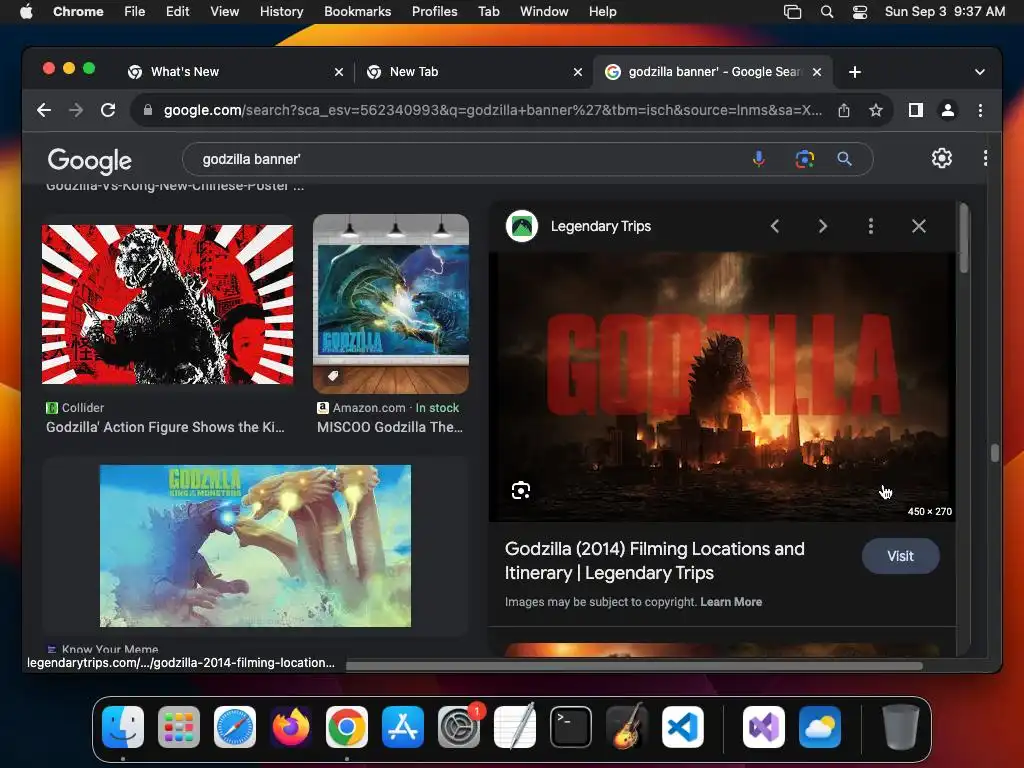This screenshot has width=1024, height=768.
Task: Share this page via toolbar icon
Action: tap(844, 110)
